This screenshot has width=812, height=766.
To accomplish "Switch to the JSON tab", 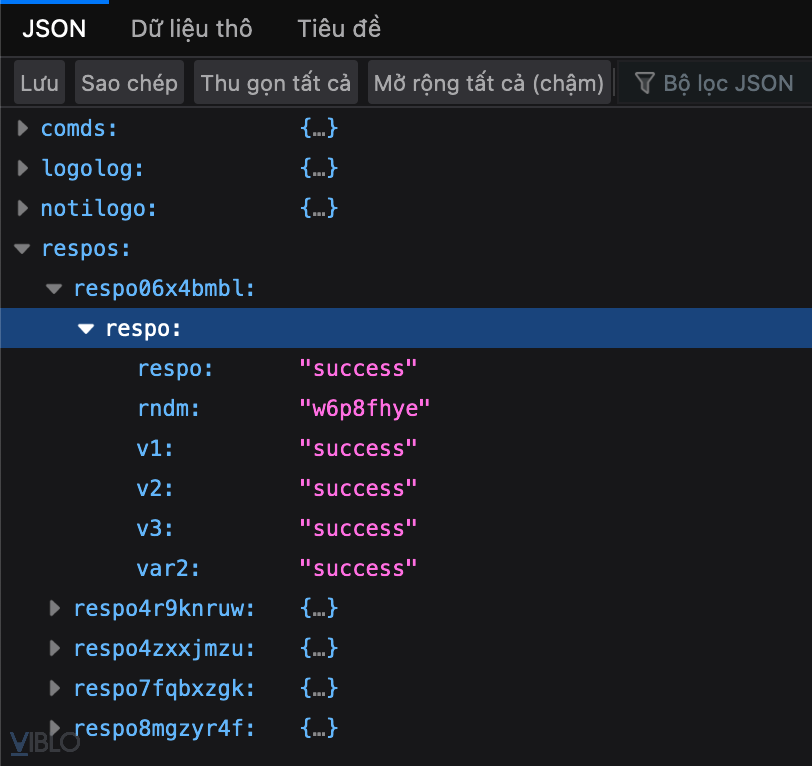I will click(x=54, y=29).
